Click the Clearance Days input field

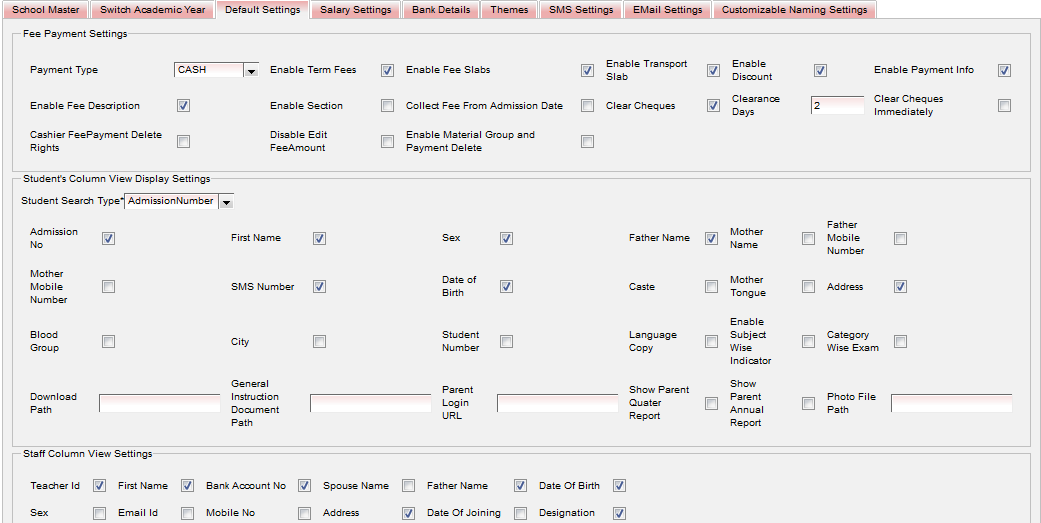point(837,106)
